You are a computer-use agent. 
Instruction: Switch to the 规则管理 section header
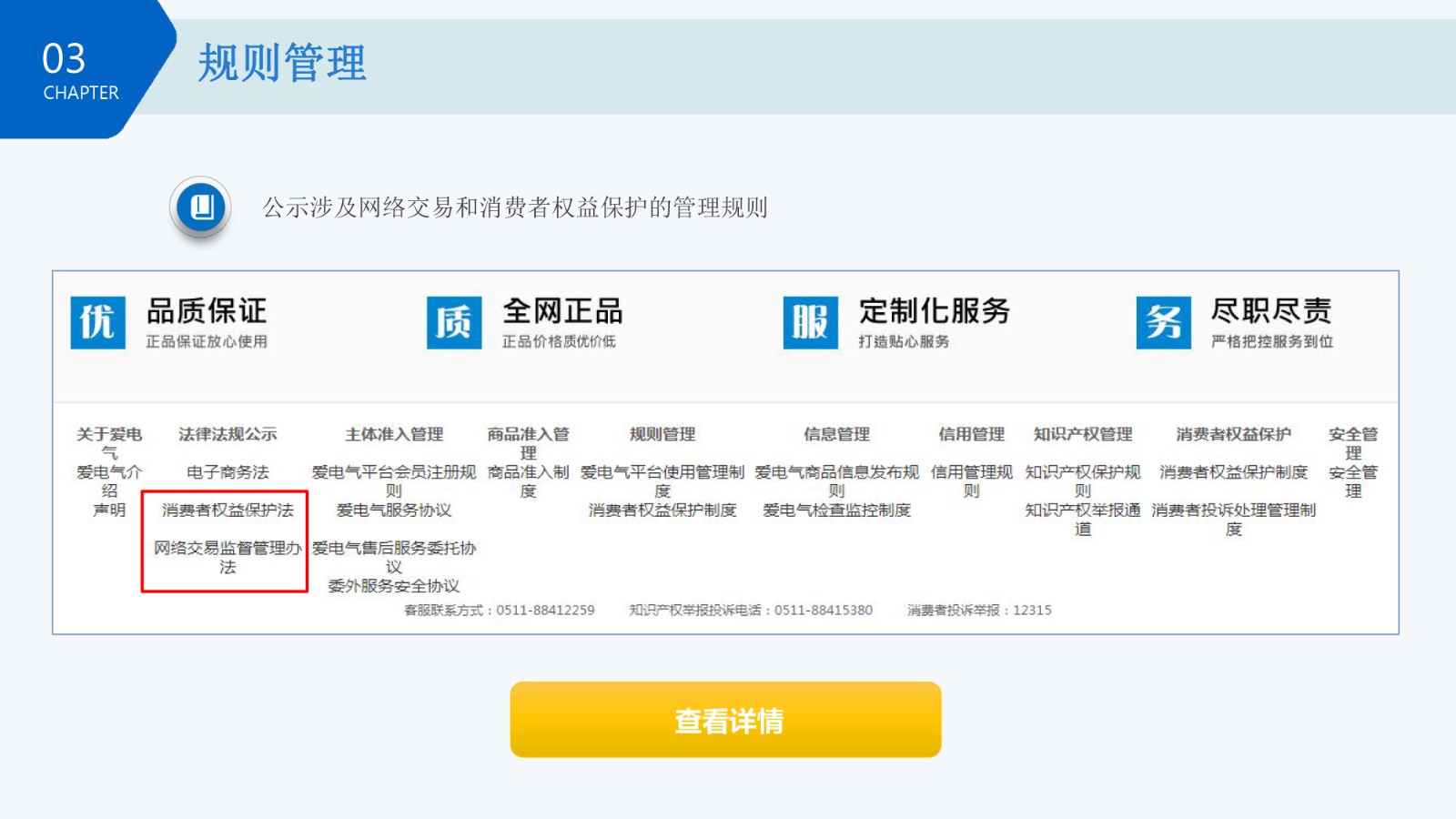pos(662,435)
